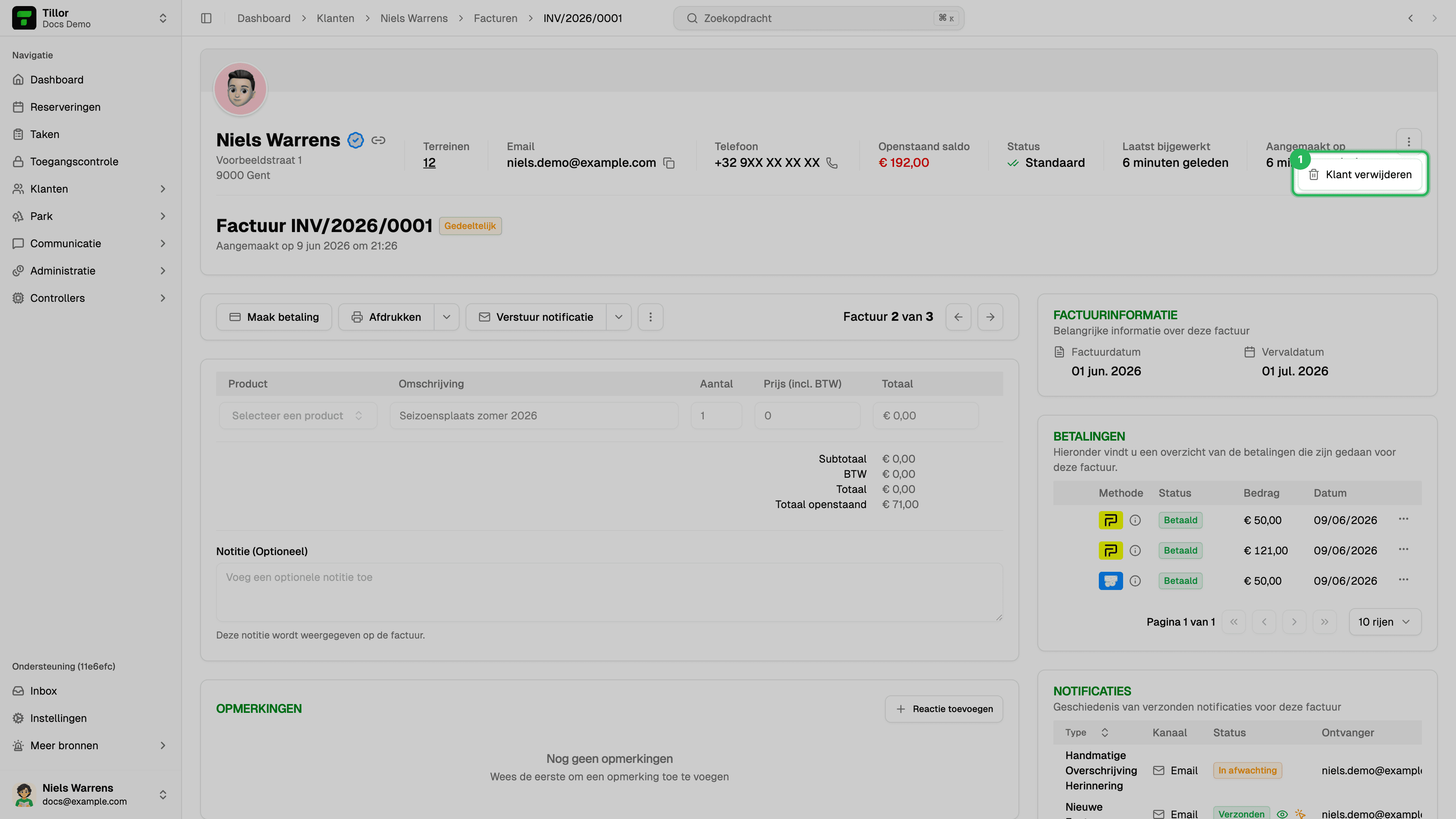Click Prijs (incl. BTW) input field
Viewport: 1456px width, 819px height.
(808, 416)
